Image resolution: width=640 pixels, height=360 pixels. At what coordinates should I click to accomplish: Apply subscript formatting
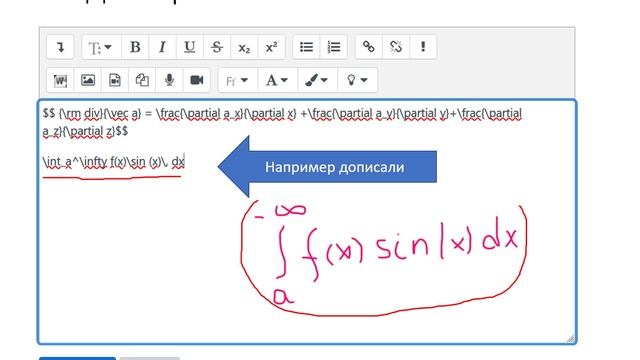tap(244, 47)
